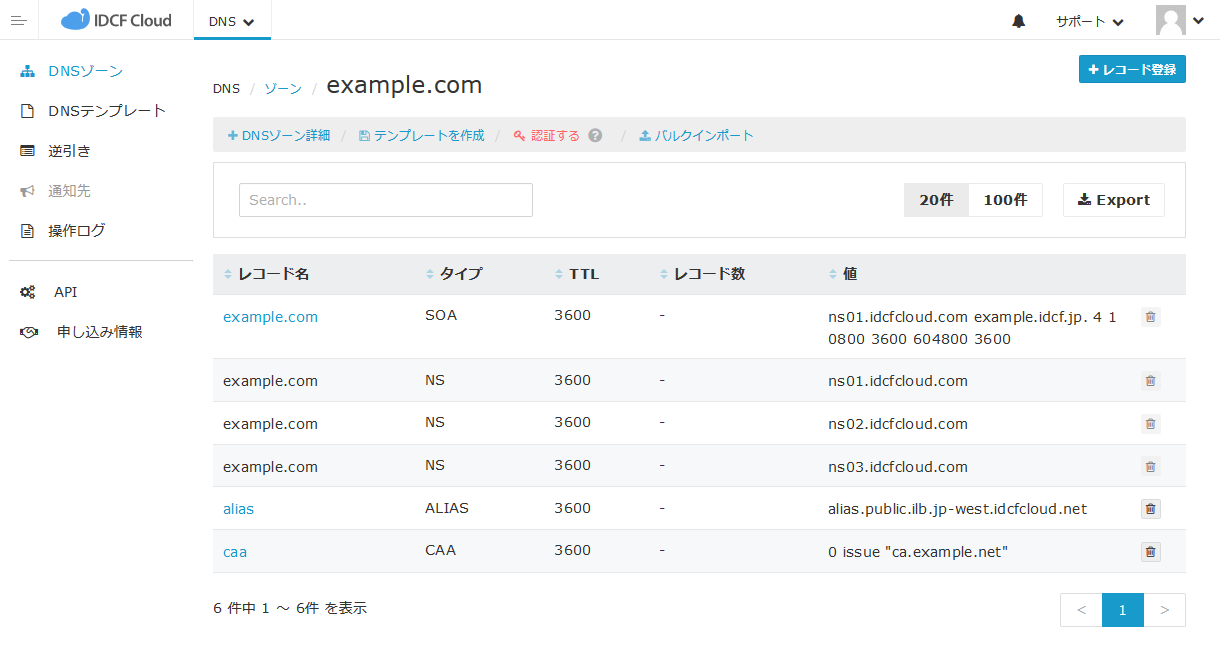This screenshot has height=645, width=1220.
Task: Open DNSテンプレート in sidebar
Action: pyautogui.click(x=106, y=111)
